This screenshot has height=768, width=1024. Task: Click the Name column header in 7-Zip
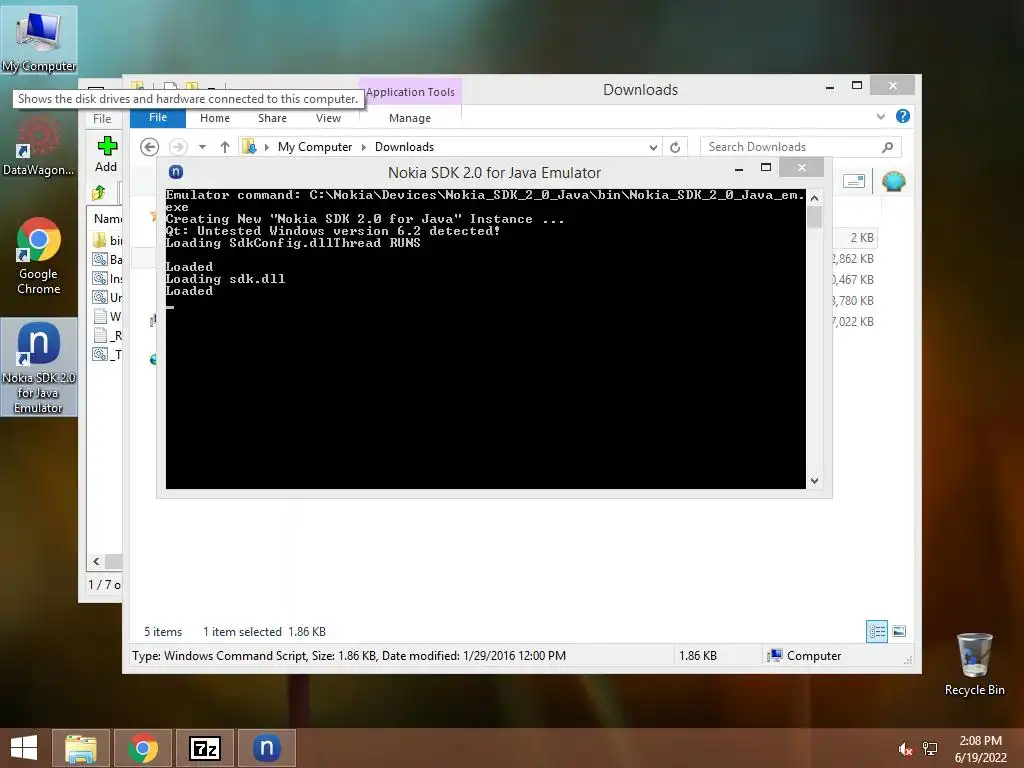(x=107, y=219)
